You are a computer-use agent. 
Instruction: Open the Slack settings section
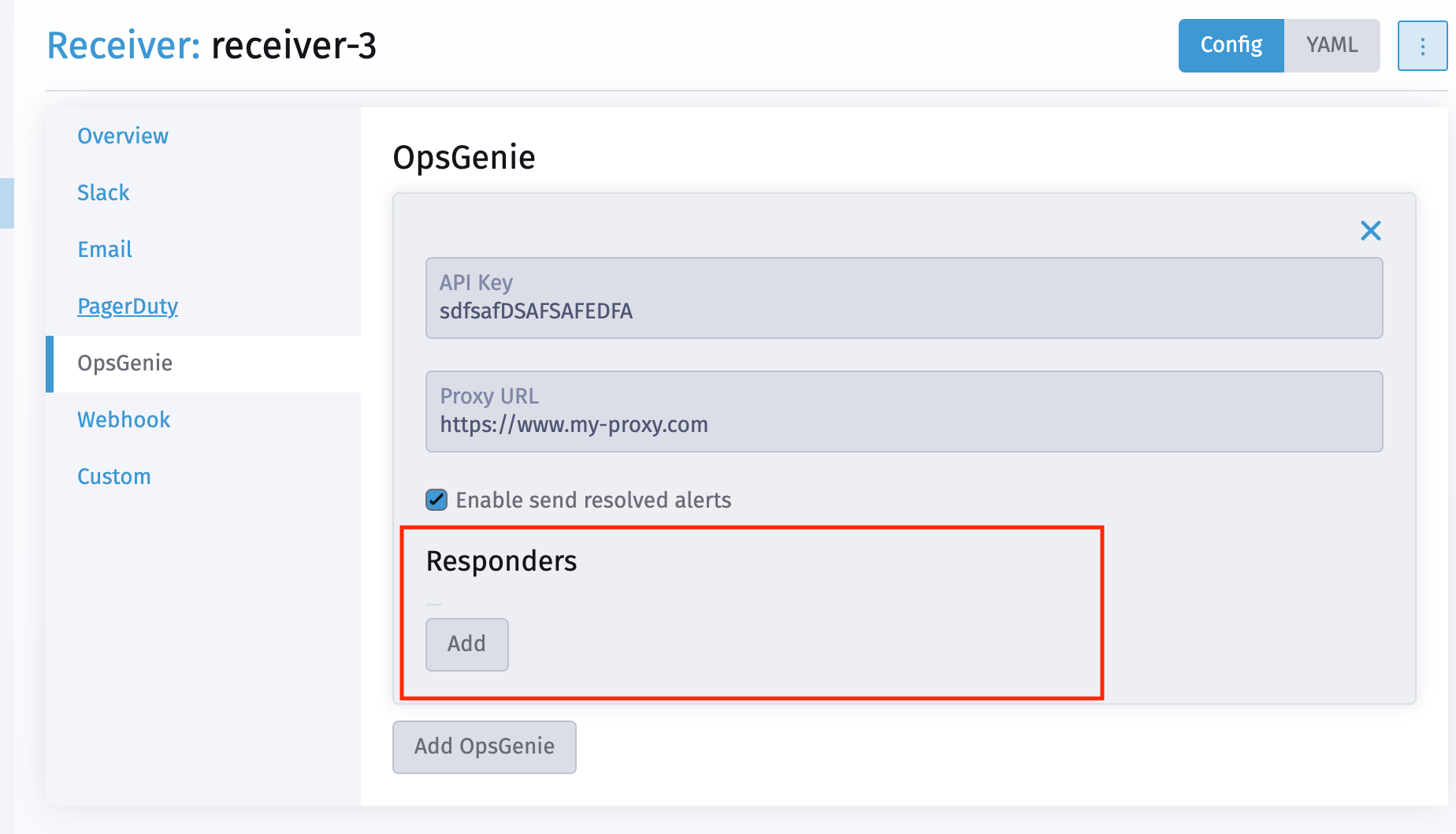click(x=103, y=192)
